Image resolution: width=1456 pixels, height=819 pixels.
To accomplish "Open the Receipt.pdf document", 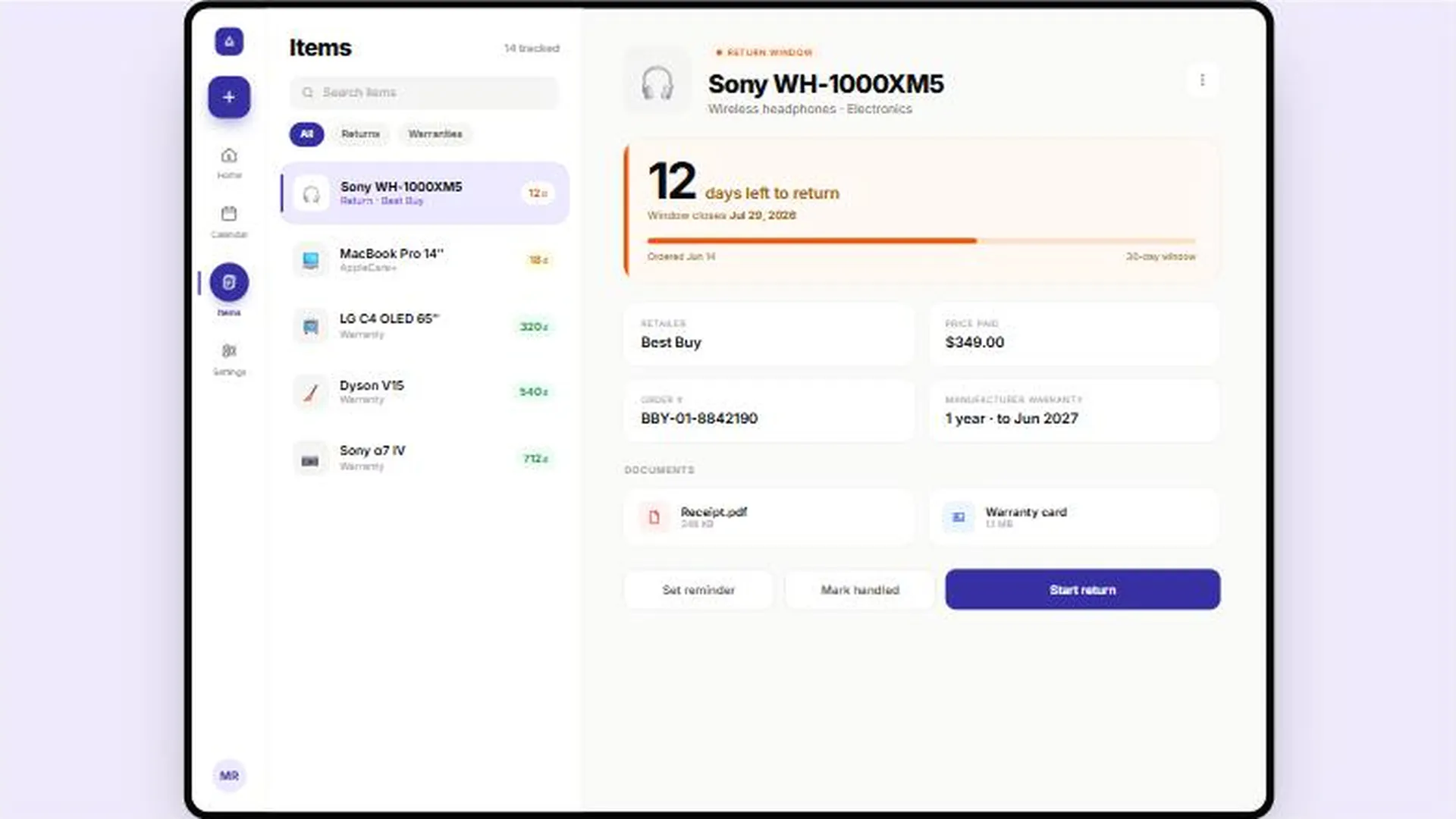I will 769,517.
